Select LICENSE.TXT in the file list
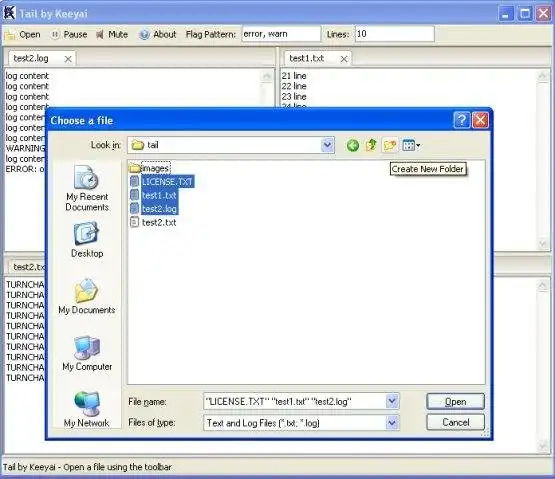555x479 pixels. click(x=162, y=182)
